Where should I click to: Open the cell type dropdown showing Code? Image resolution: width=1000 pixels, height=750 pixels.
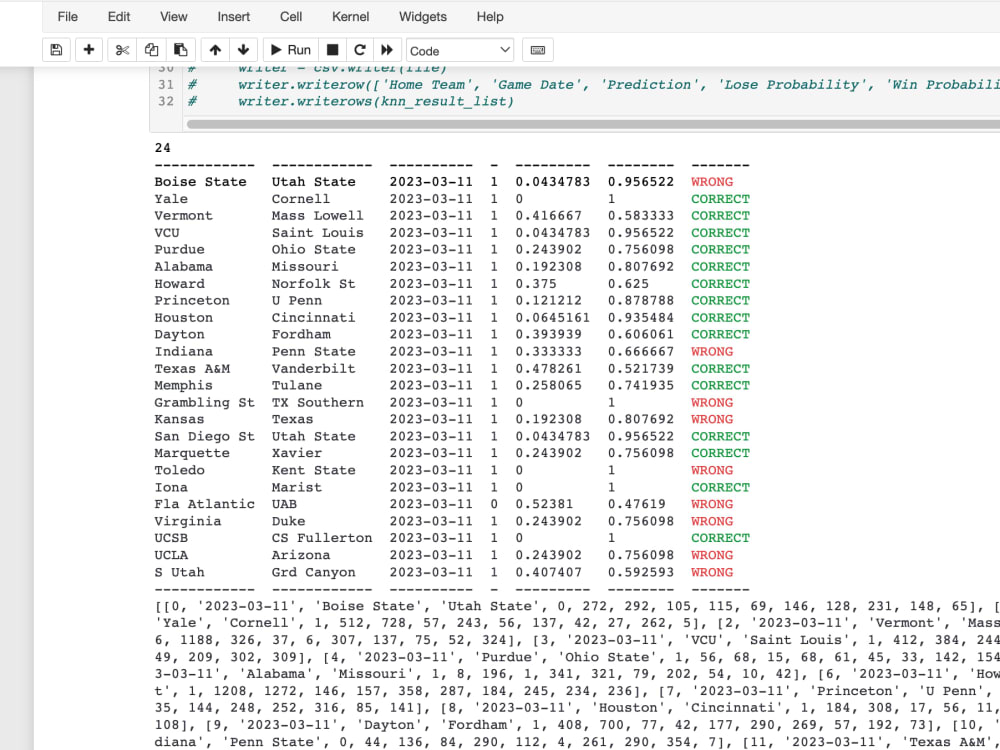pyautogui.click(x=459, y=49)
